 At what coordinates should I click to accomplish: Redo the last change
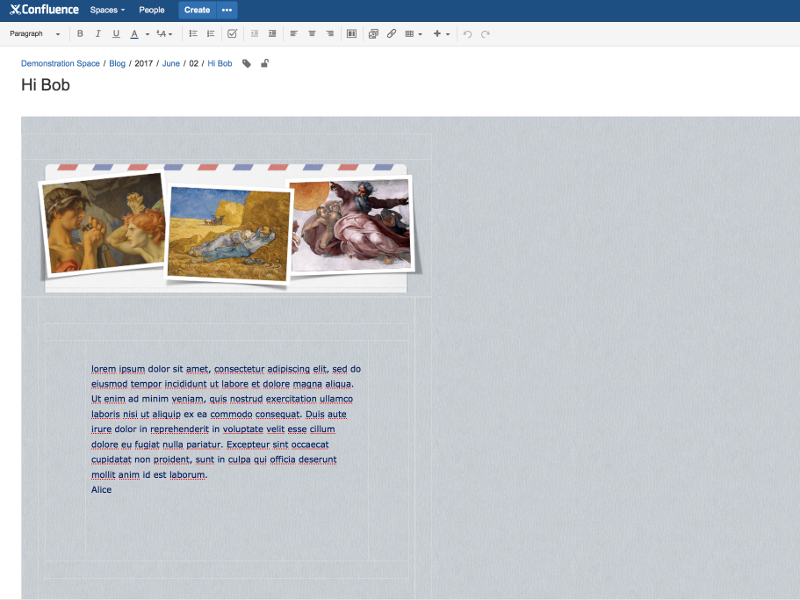485,34
